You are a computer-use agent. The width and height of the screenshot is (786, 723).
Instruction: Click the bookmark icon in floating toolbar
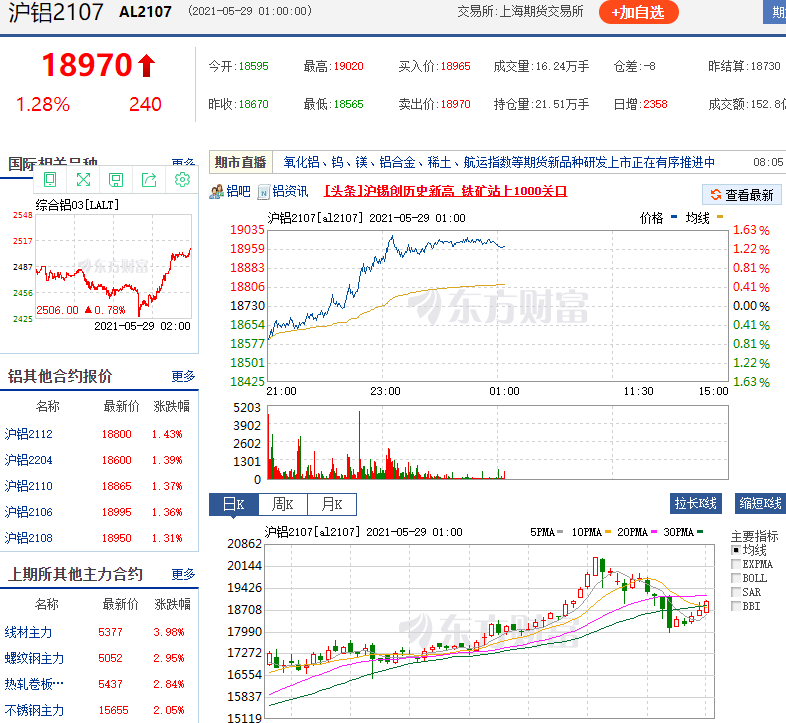[50, 179]
